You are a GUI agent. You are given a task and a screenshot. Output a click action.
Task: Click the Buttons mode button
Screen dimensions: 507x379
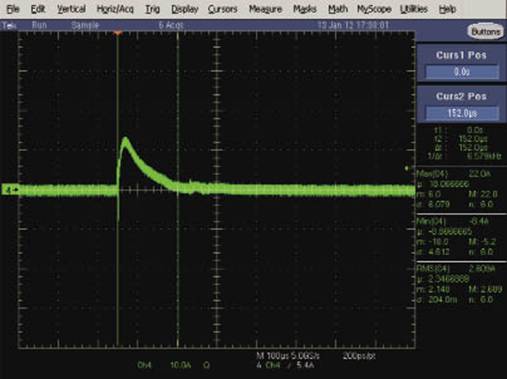485,32
